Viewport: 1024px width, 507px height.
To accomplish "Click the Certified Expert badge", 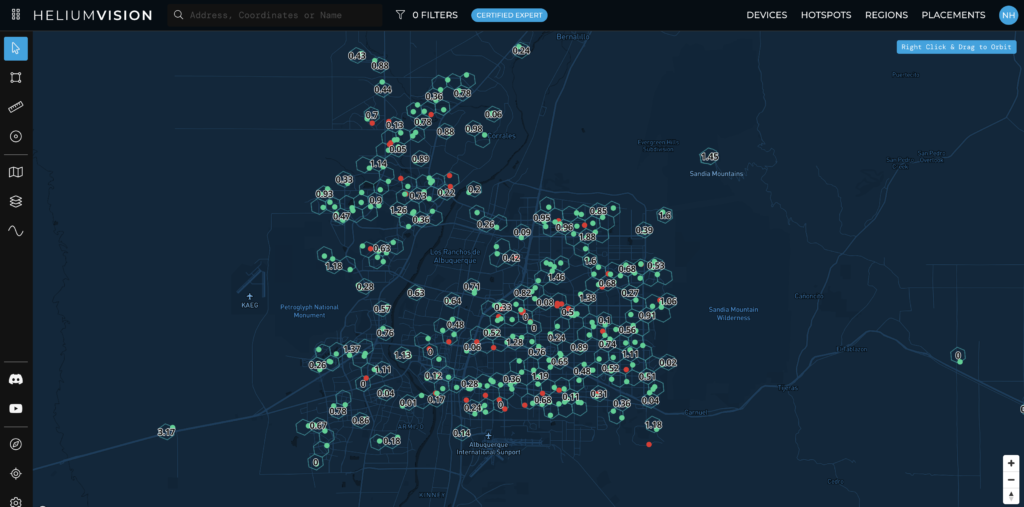I will click(509, 15).
